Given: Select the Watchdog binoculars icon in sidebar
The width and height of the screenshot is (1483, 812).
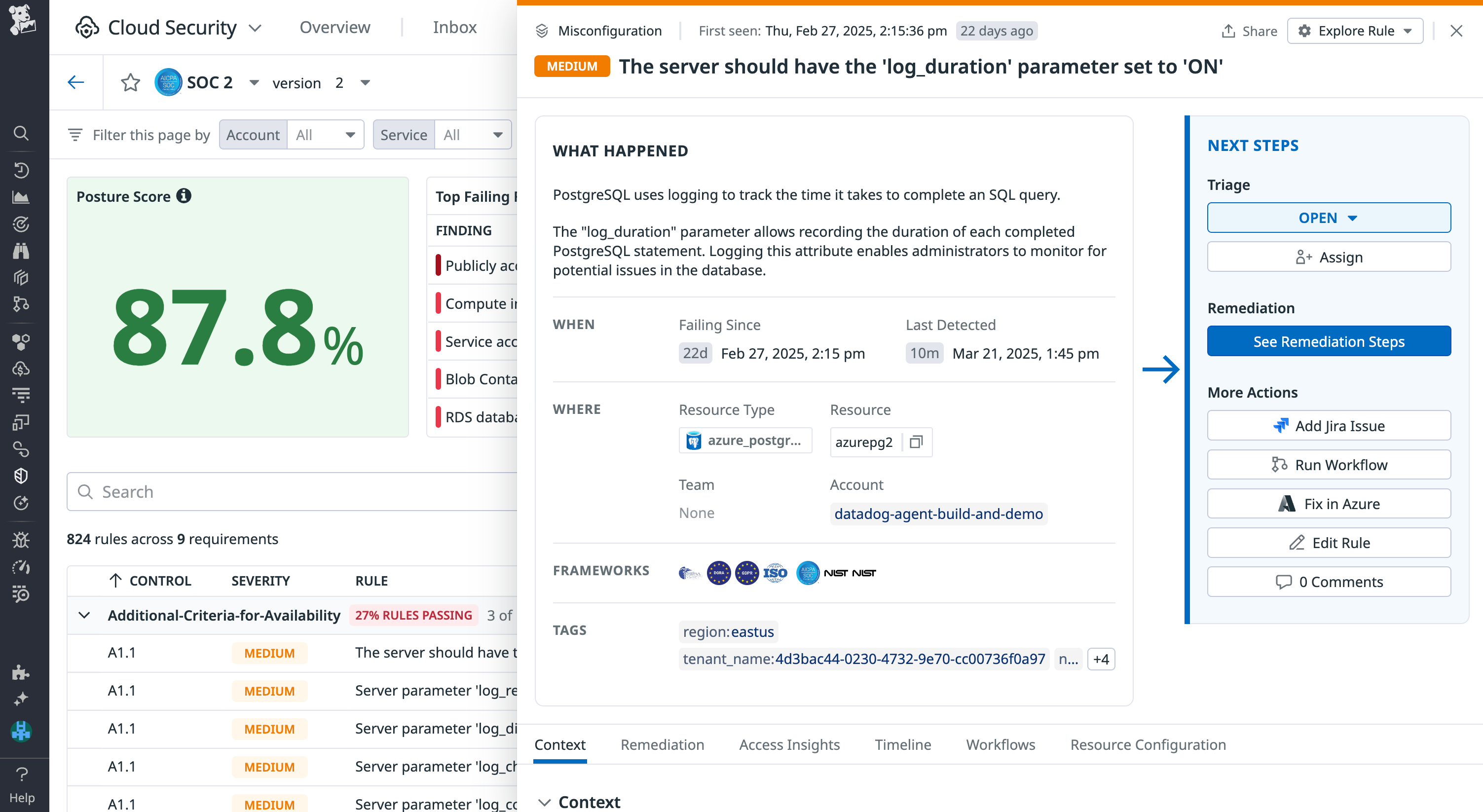Looking at the screenshot, I should [x=21, y=251].
